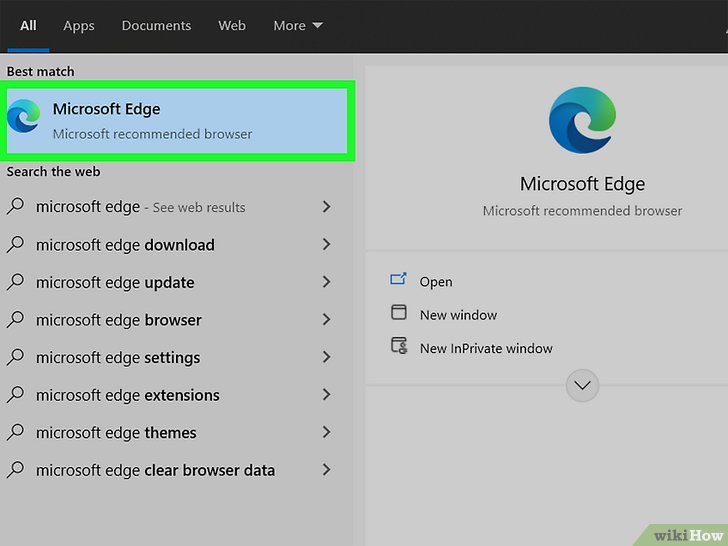Expand arrow for 'microsoft edge browser'

tap(326, 320)
